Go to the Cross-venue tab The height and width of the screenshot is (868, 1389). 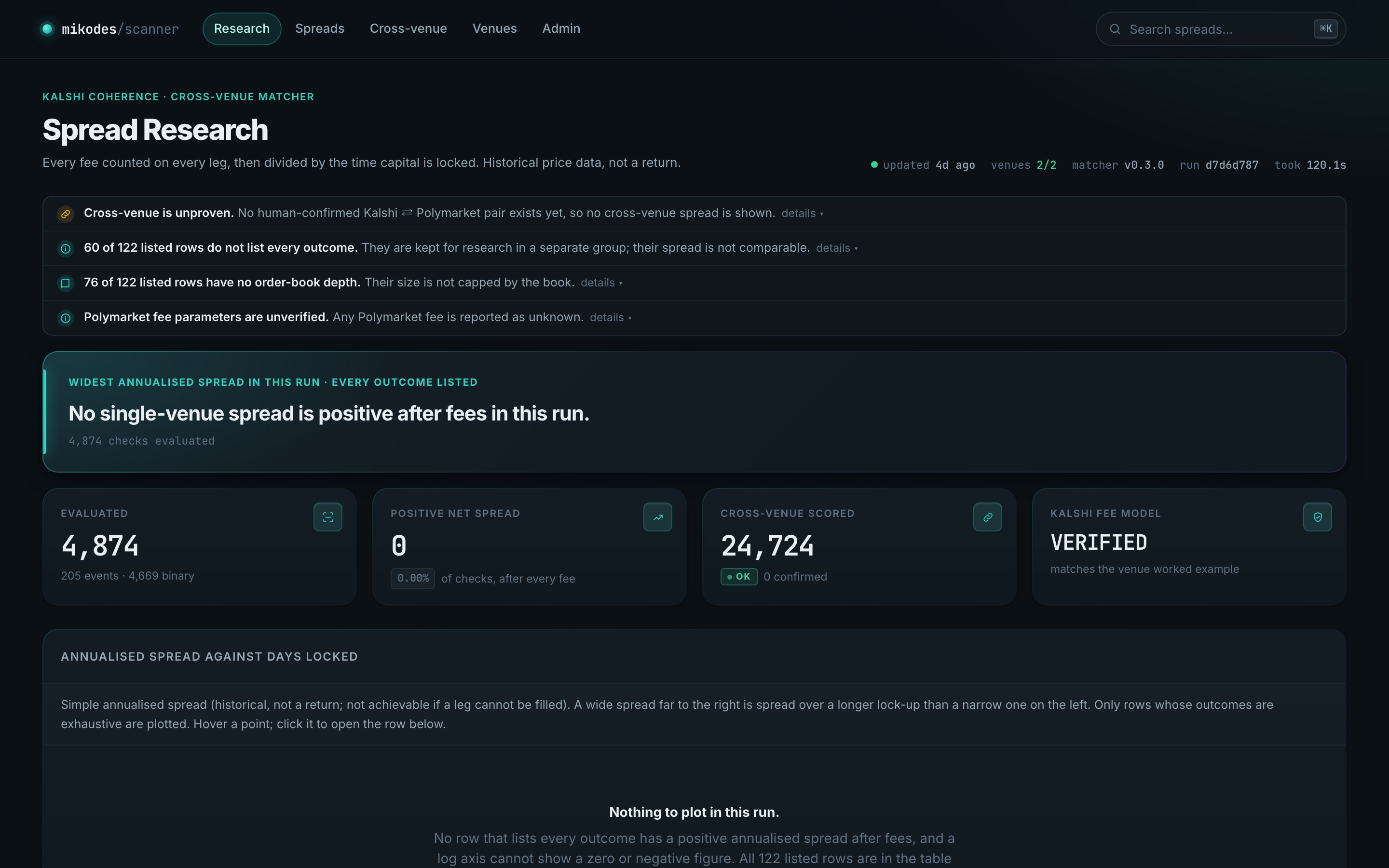click(x=408, y=29)
